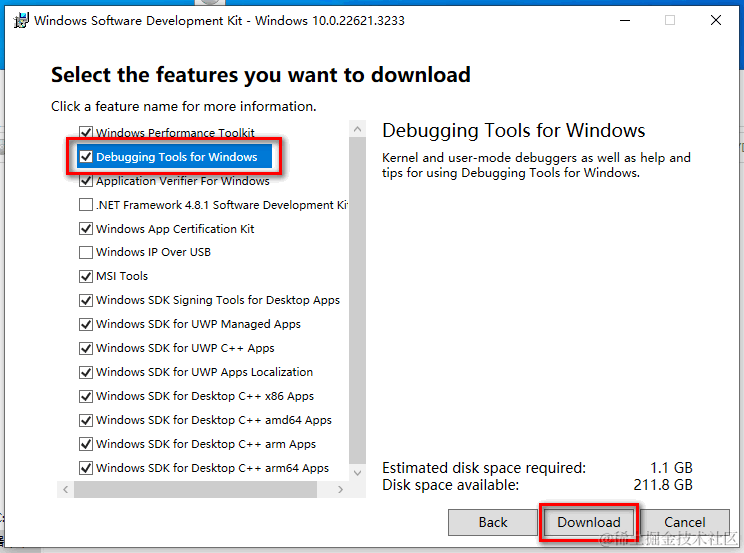Uncheck Windows App Certification Kit checkbox

pyautogui.click(x=86, y=229)
